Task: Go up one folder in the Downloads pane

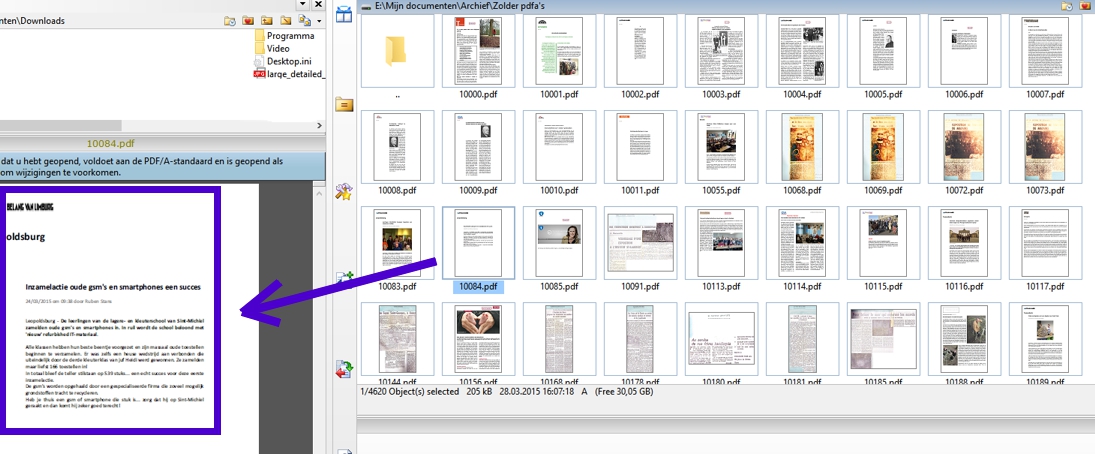Action: 267,21
